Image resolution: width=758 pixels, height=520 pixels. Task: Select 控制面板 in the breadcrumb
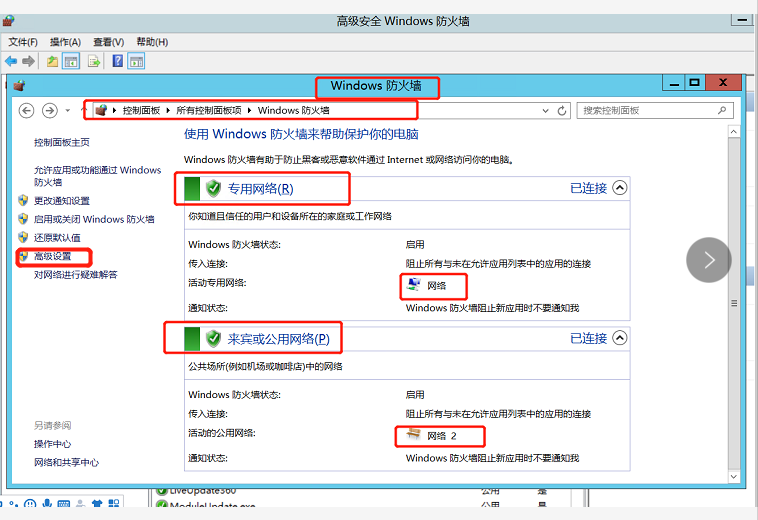141,110
